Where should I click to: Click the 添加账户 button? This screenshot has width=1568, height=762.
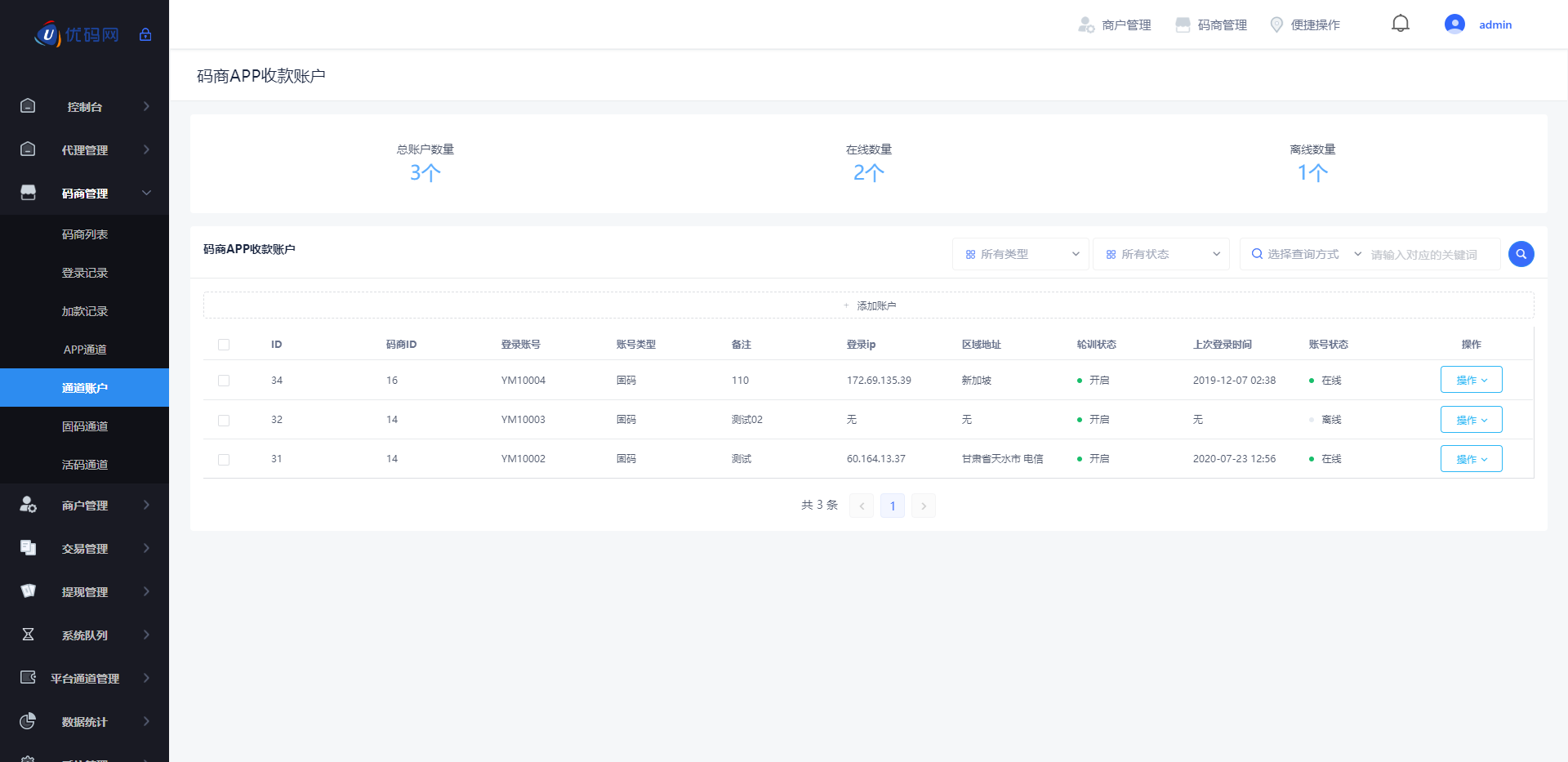[x=868, y=305]
